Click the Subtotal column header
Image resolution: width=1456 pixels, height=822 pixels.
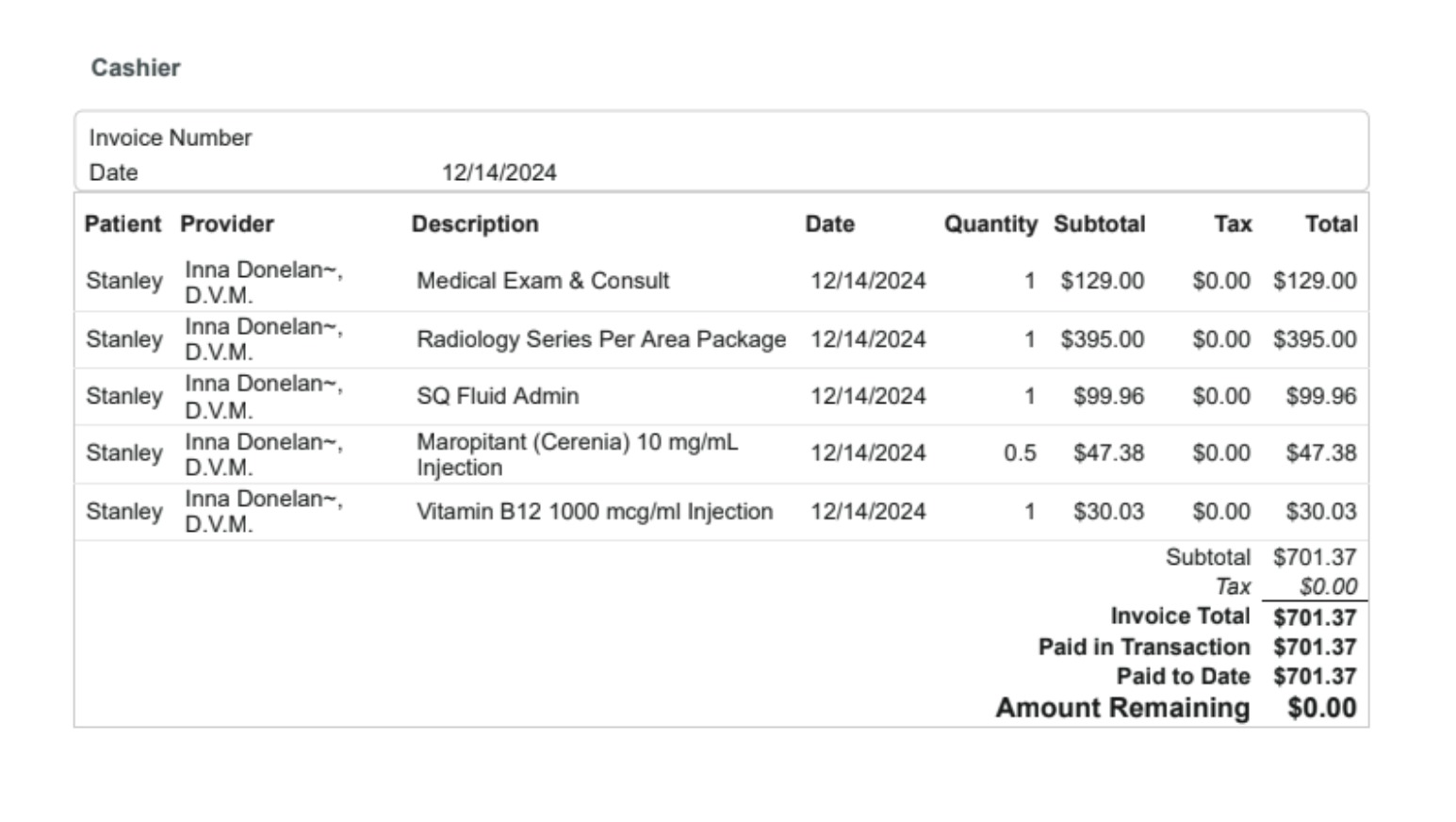(x=1099, y=224)
